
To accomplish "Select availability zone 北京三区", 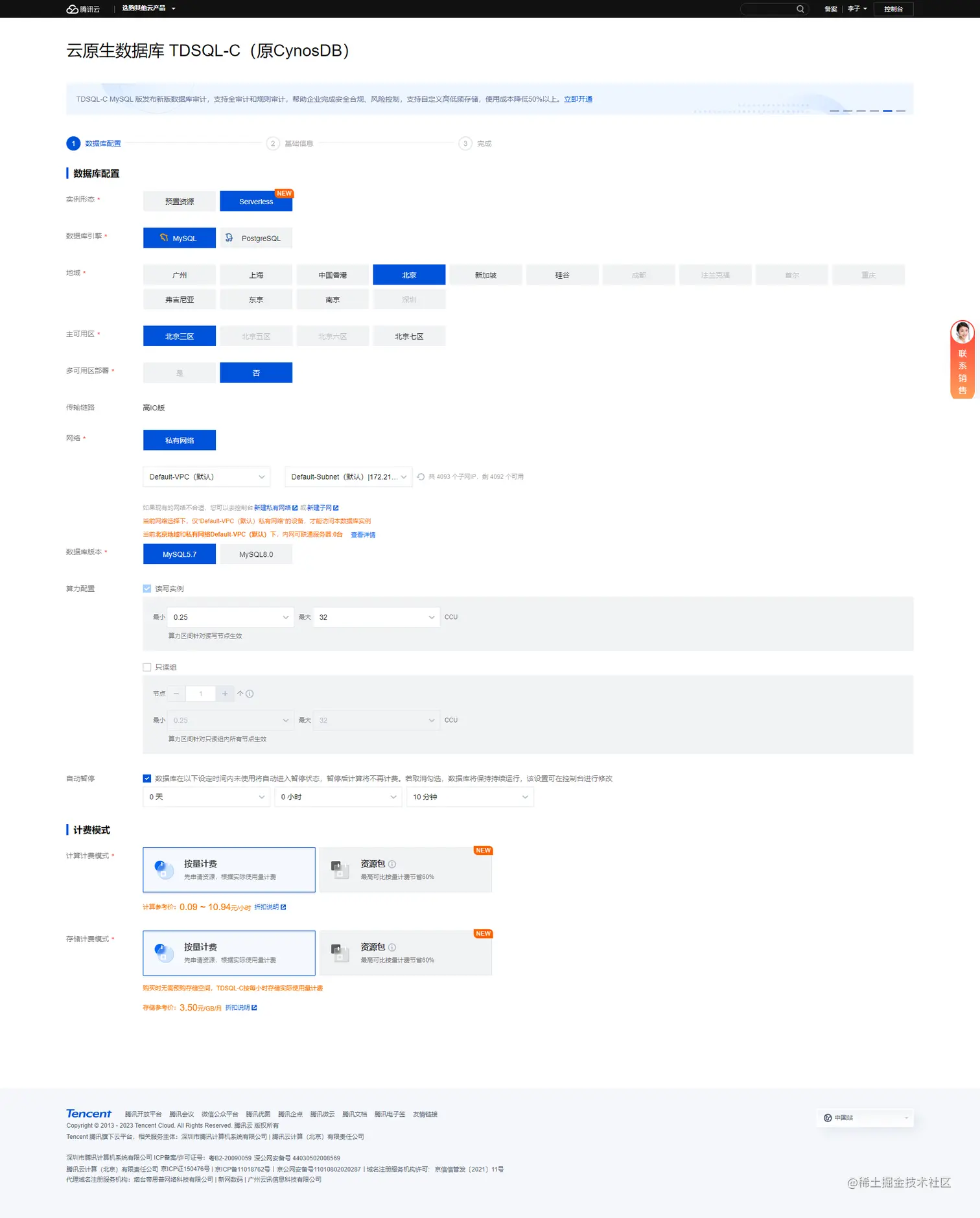I will pyautogui.click(x=180, y=336).
